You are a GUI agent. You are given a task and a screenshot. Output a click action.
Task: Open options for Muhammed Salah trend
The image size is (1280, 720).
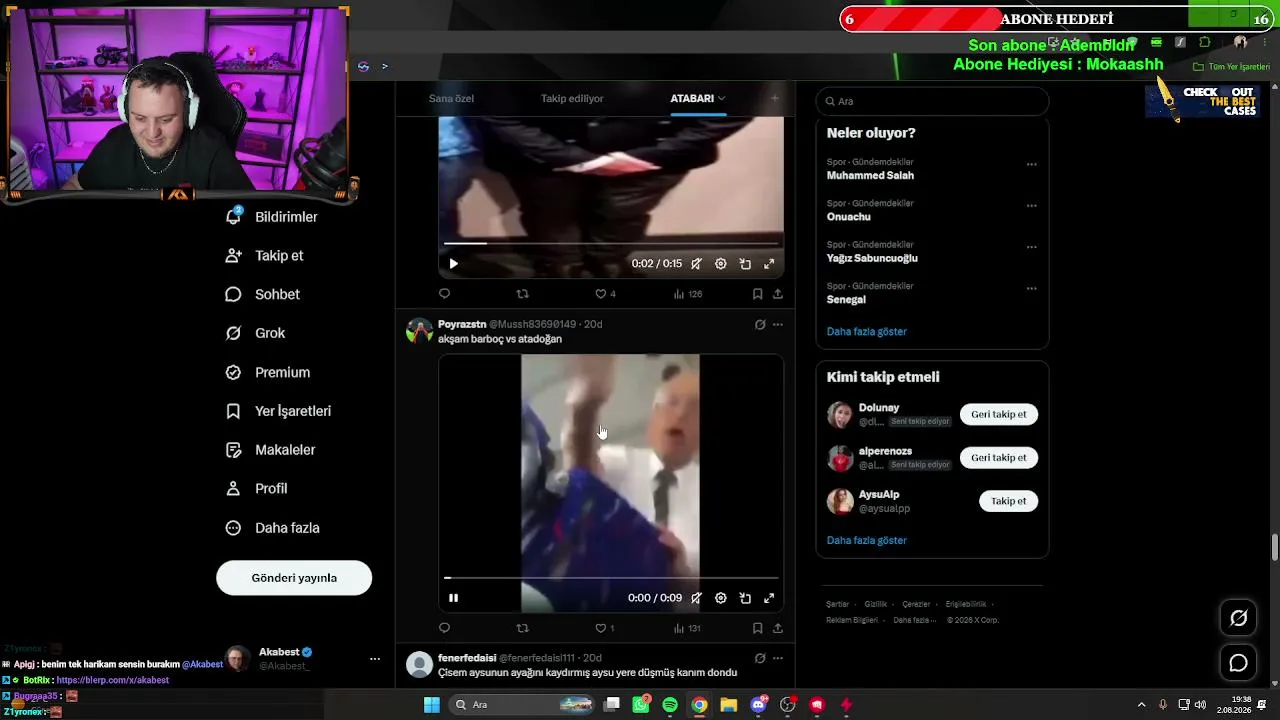[1031, 164]
